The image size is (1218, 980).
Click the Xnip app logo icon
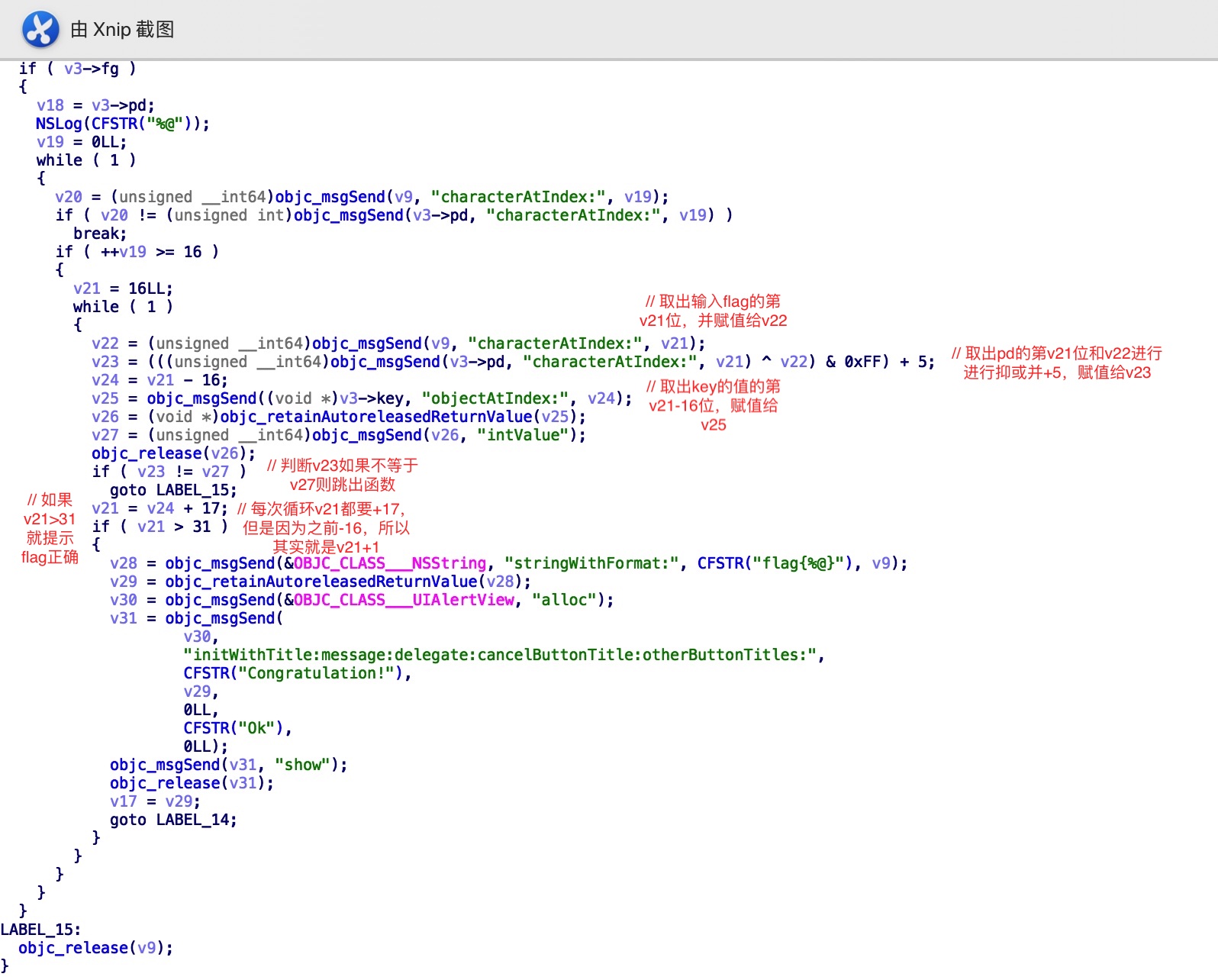(40, 30)
